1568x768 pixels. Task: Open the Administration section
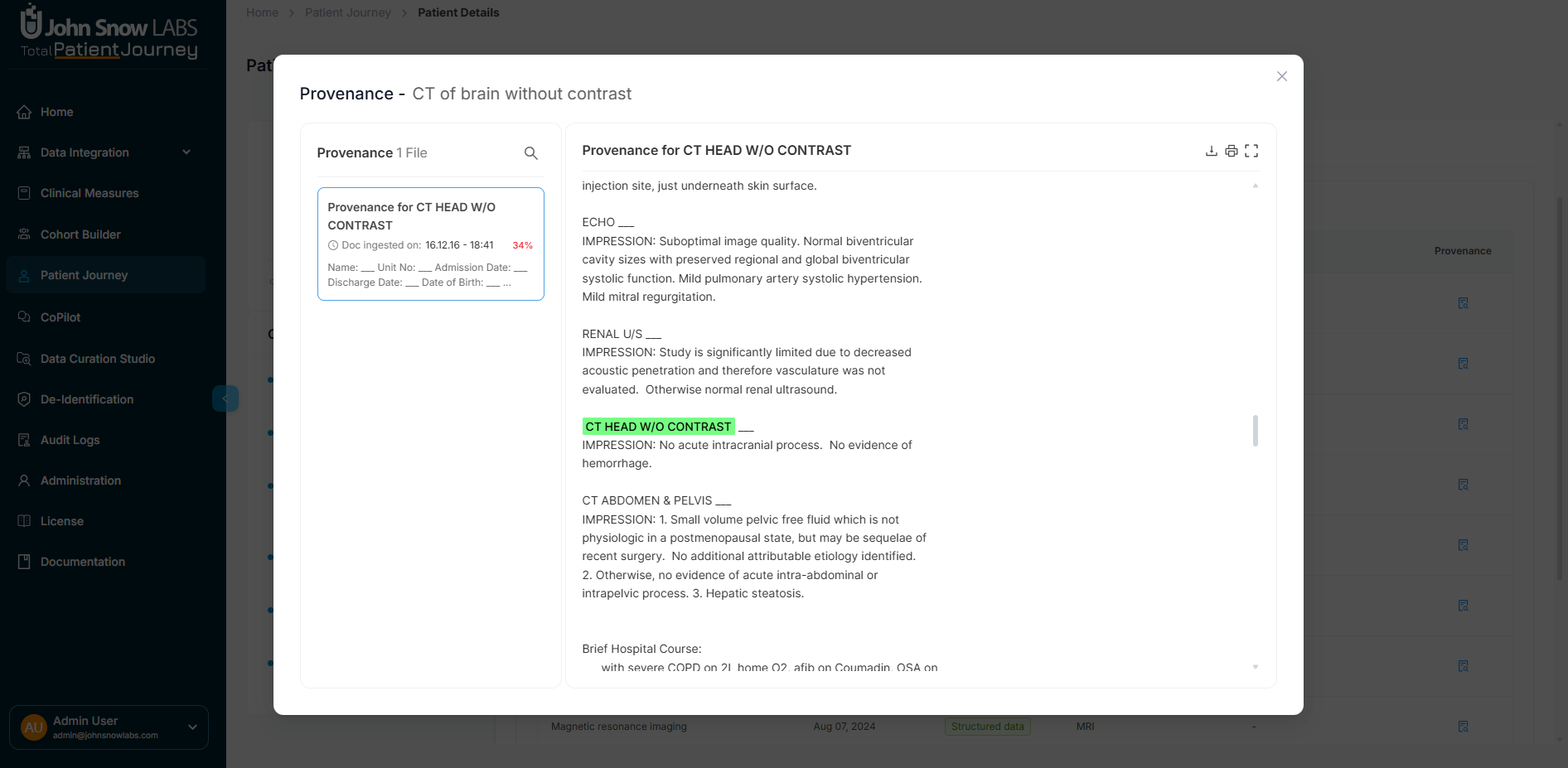pyautogui.click(x=80, y=481)
